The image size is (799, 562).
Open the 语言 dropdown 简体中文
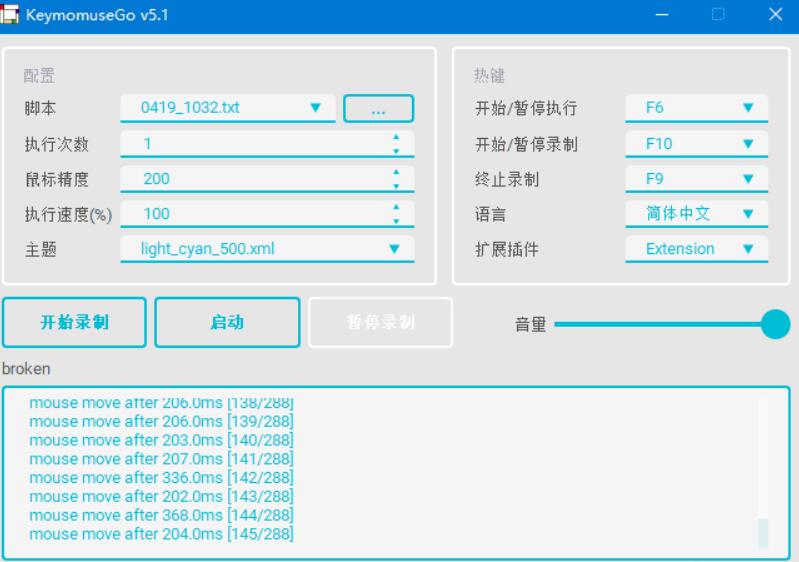697,214
